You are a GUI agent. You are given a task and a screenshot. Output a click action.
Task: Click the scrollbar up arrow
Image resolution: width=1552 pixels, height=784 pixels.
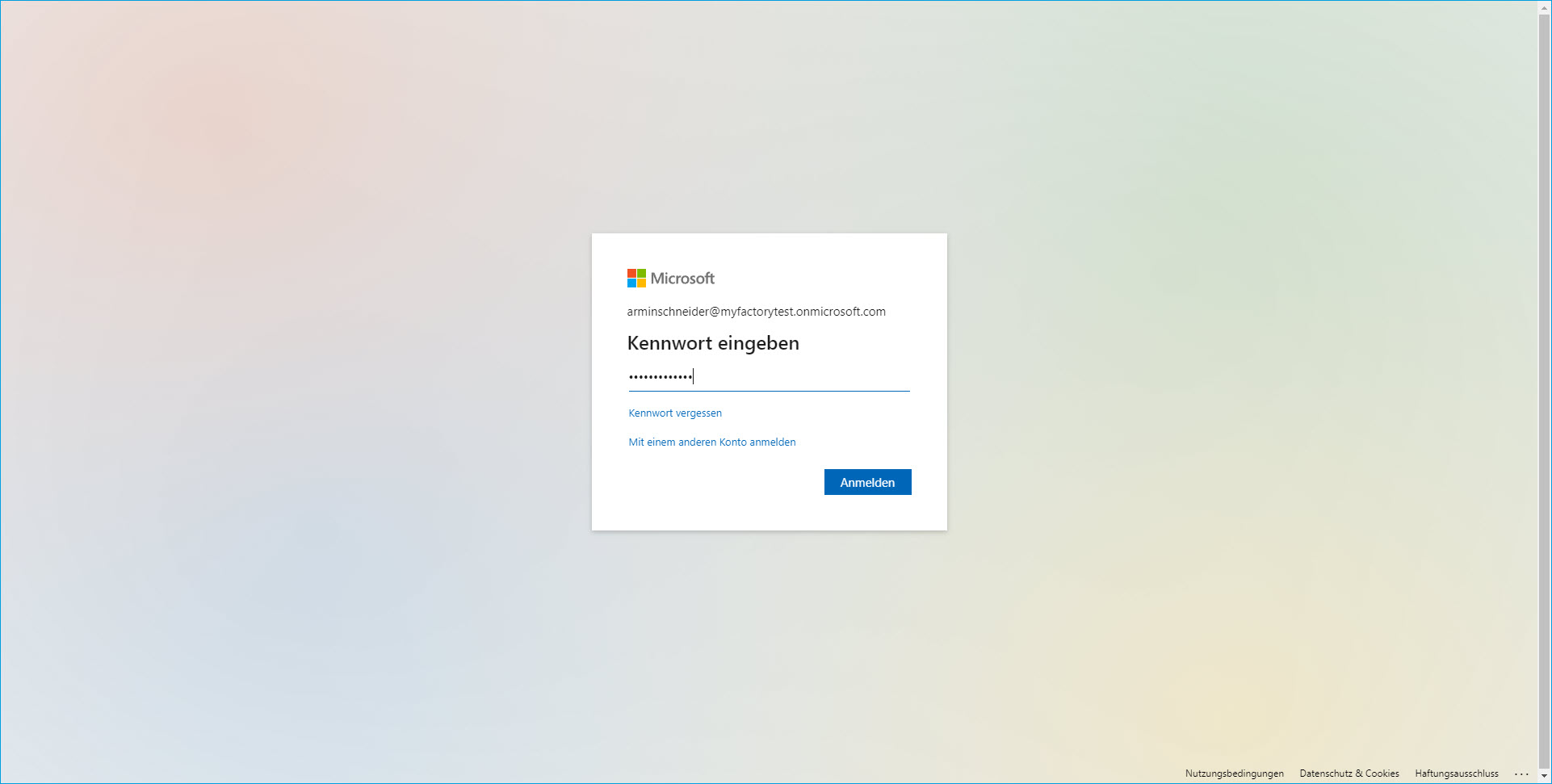coord(1544,7)
